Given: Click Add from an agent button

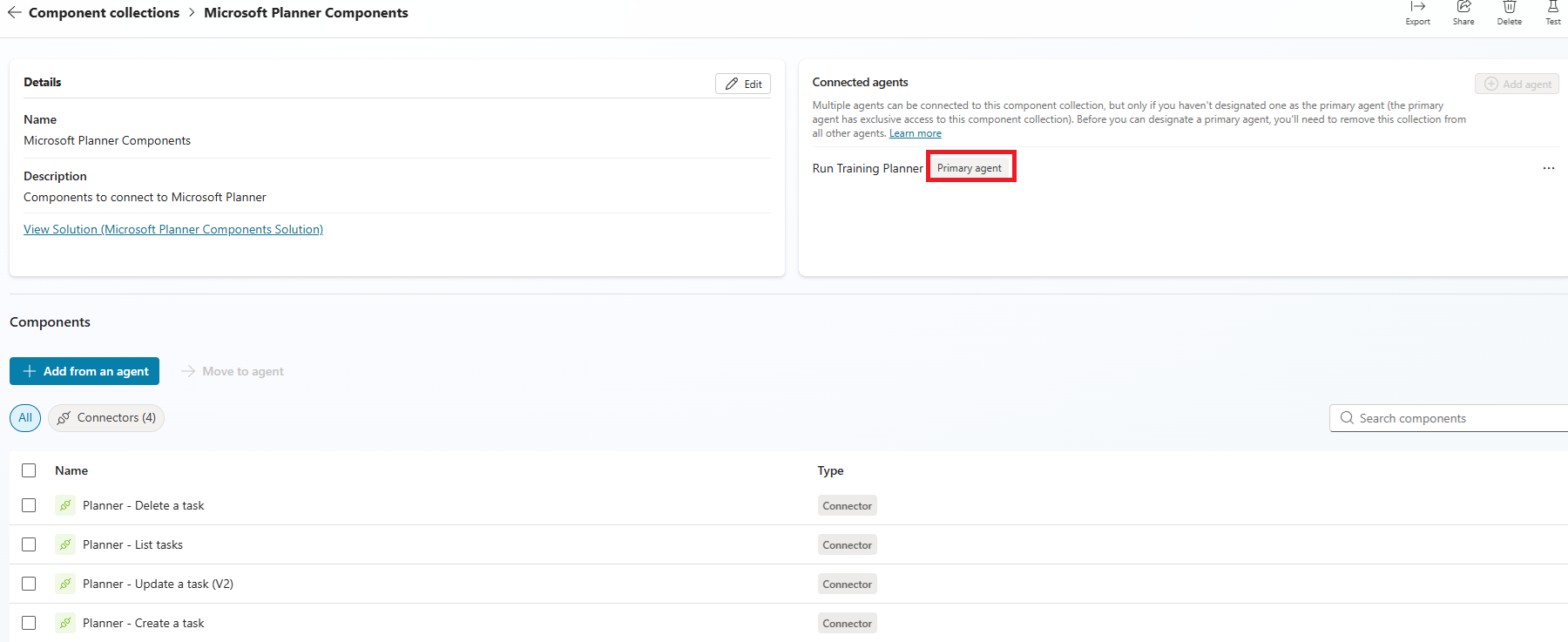Looking at the screenshot, I should pos(84,371).
